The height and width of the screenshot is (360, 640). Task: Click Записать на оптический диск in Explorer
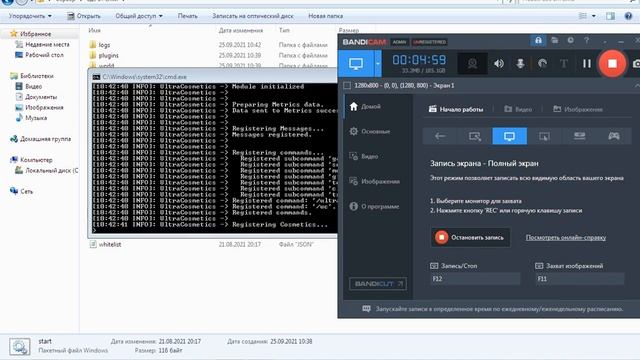coord(253,16)
